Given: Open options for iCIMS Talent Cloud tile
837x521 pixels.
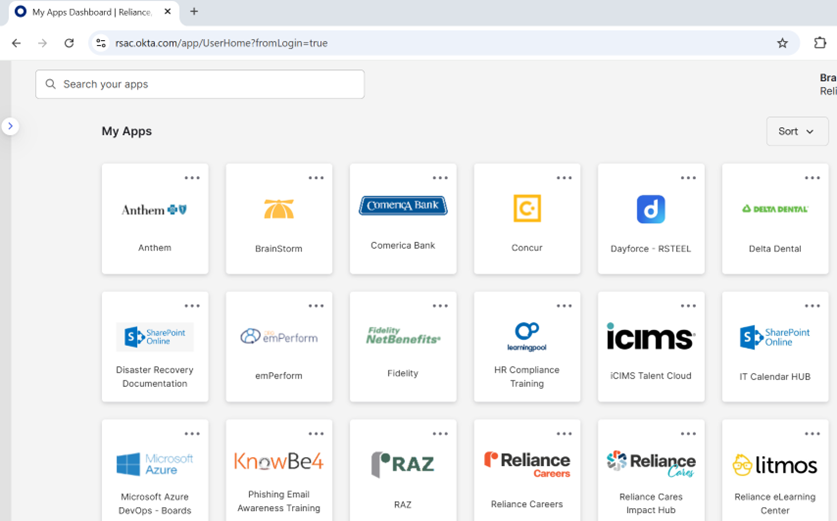Looking at the screenshot, I should 689,306.
